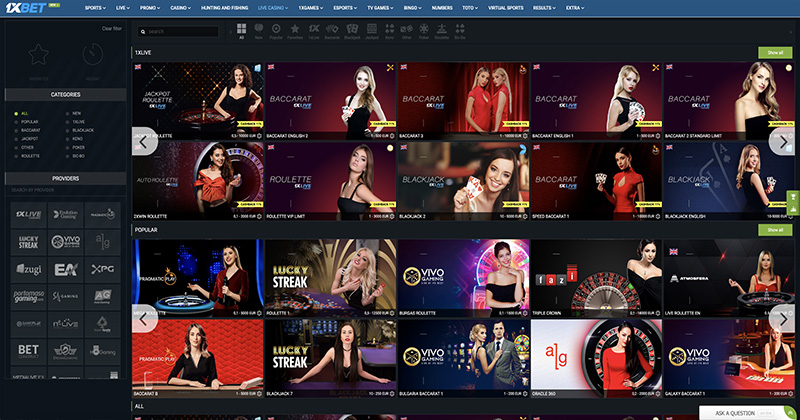The width and height of the screenshot is (800, 420).
Task: Select the Blackjack filter icon
Action: 352,31
